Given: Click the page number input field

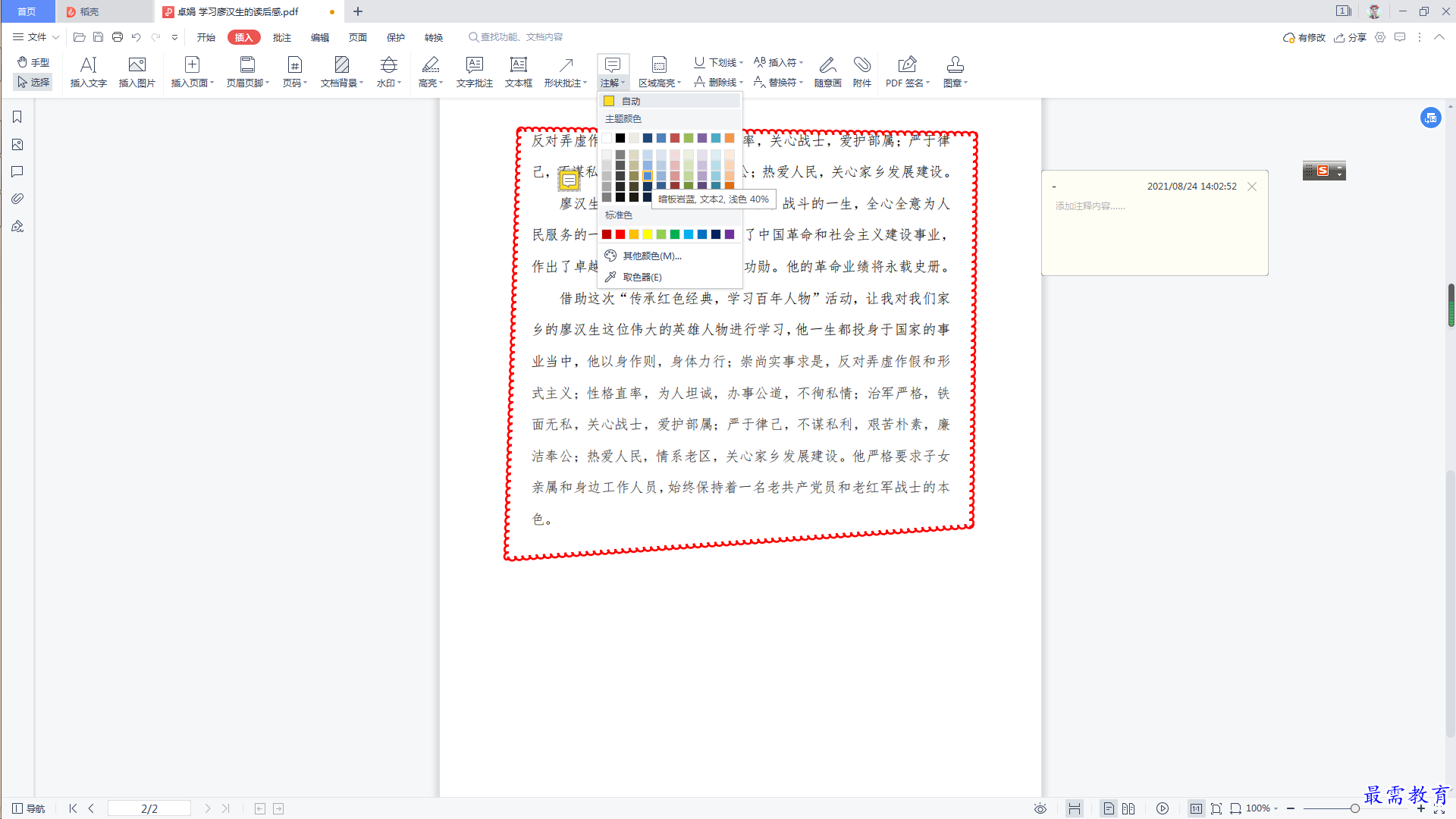Looking at the screenshot, I should point(149,808).
